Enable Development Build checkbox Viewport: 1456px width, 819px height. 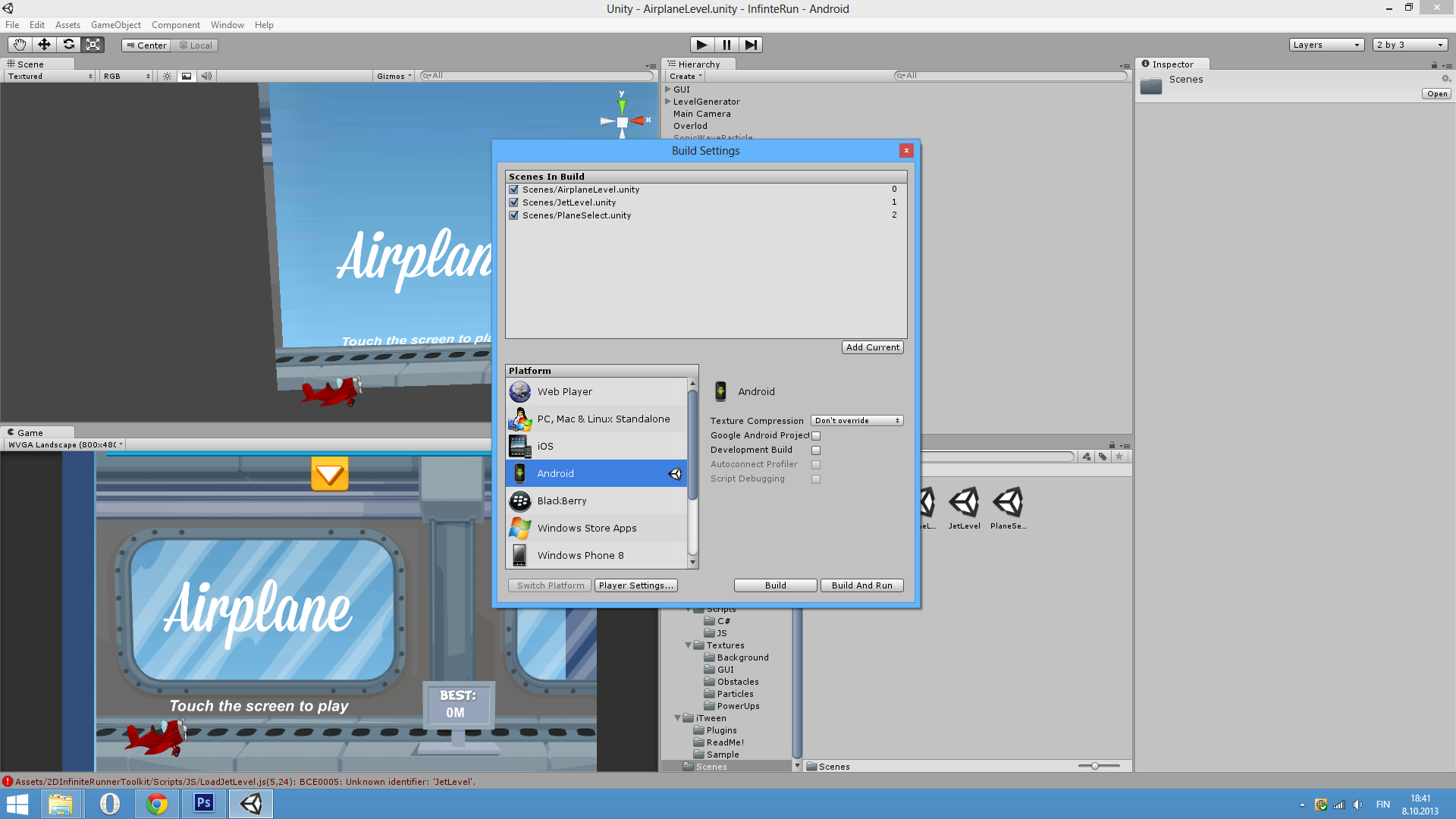[x=816, y=450]
